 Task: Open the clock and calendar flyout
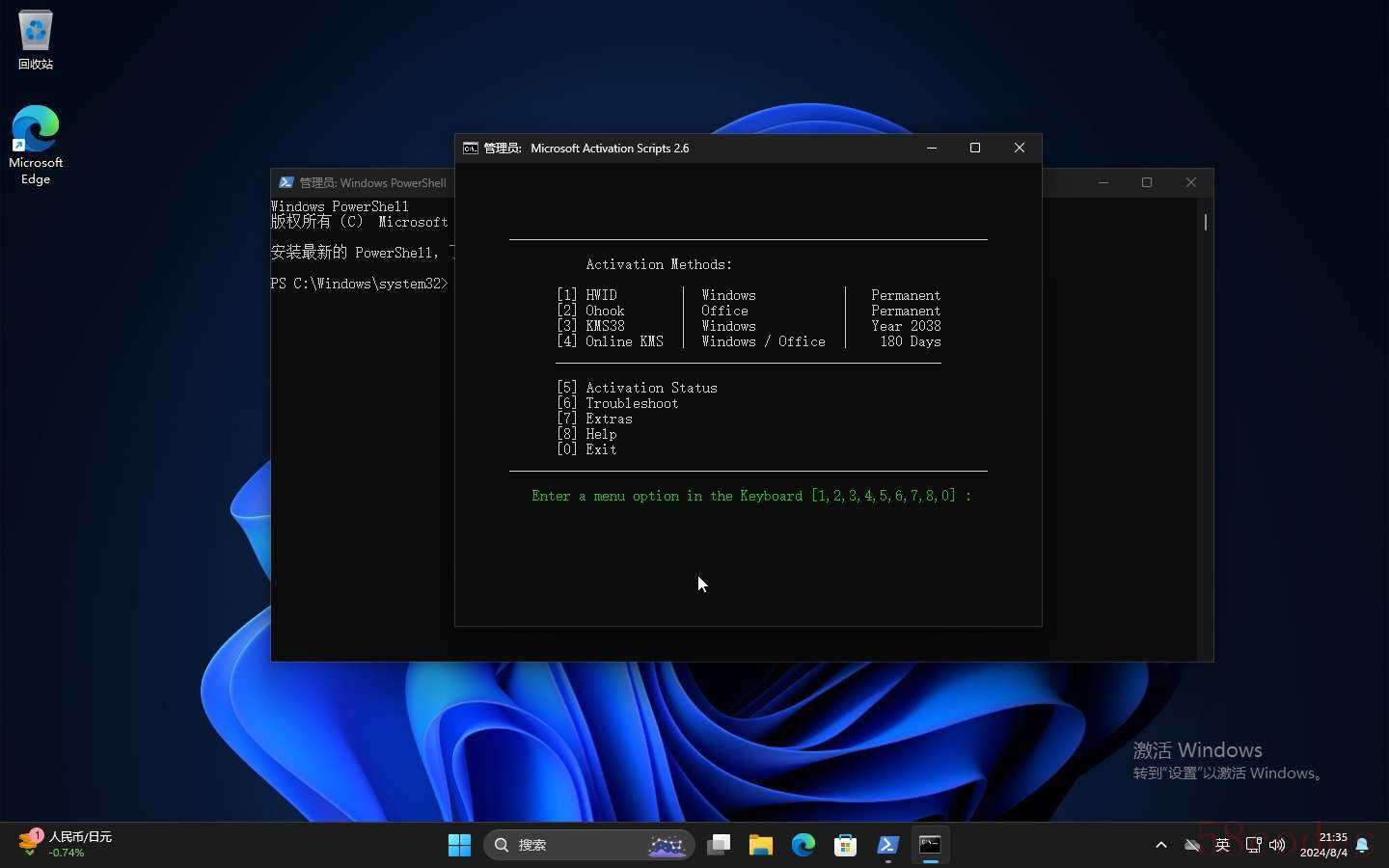[x=1323, y=845]
